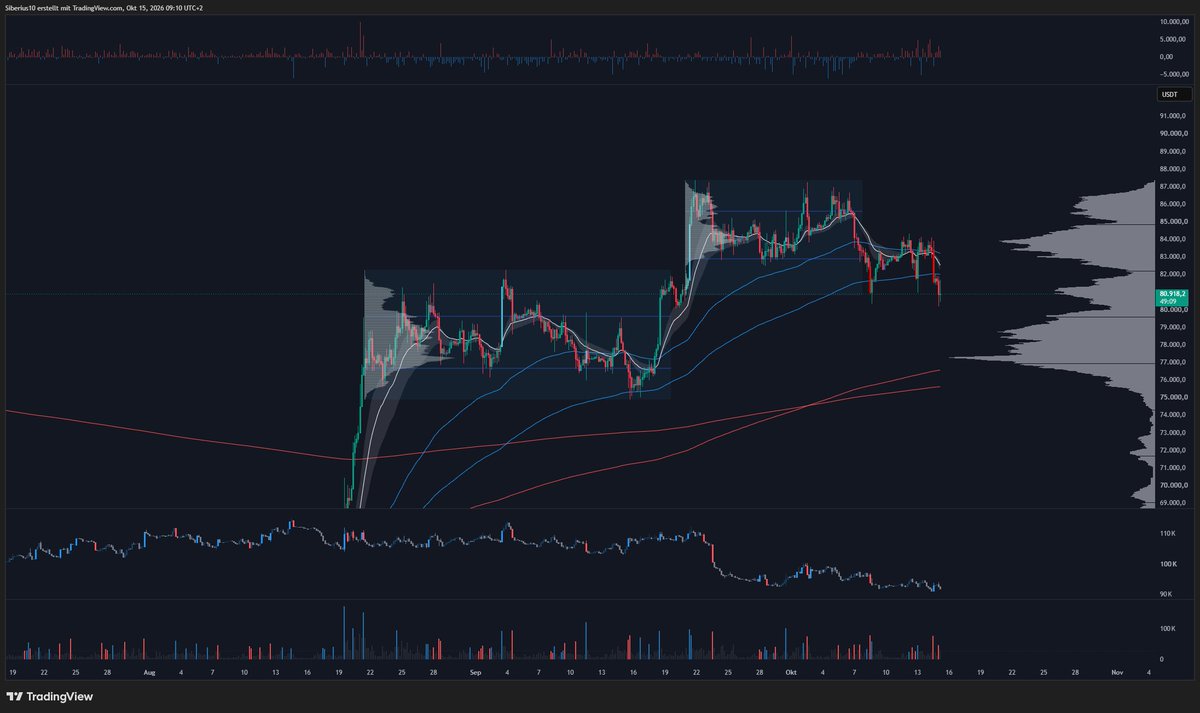Click the 76.000,0 price axis label
The width and height of the screenshot is (1200, 713).
click(1172, 380)
